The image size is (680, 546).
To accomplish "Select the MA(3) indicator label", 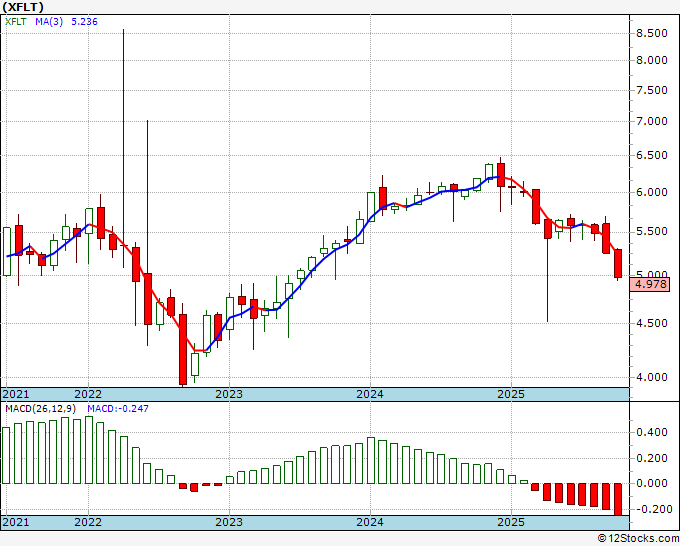I will [x=49, y=21].
